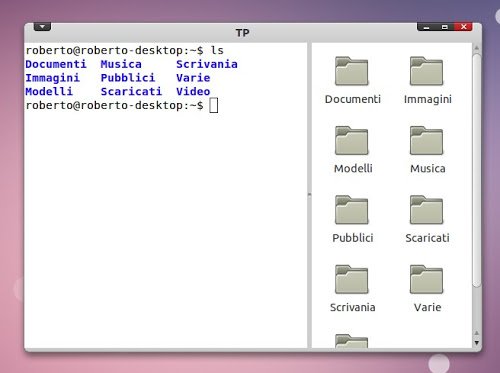
Task: Click the scrollbar down arrow in file pane
Action: [477, 343]
